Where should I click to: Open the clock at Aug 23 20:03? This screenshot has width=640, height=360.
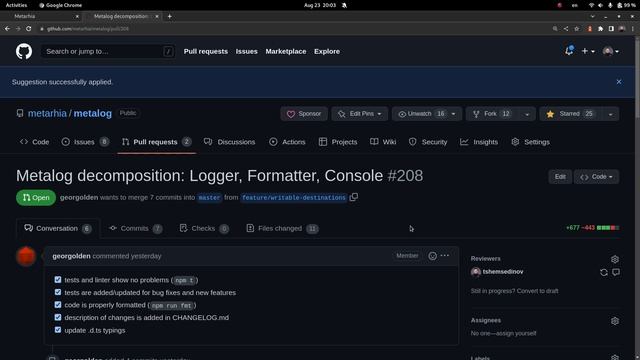pos(320,5)
